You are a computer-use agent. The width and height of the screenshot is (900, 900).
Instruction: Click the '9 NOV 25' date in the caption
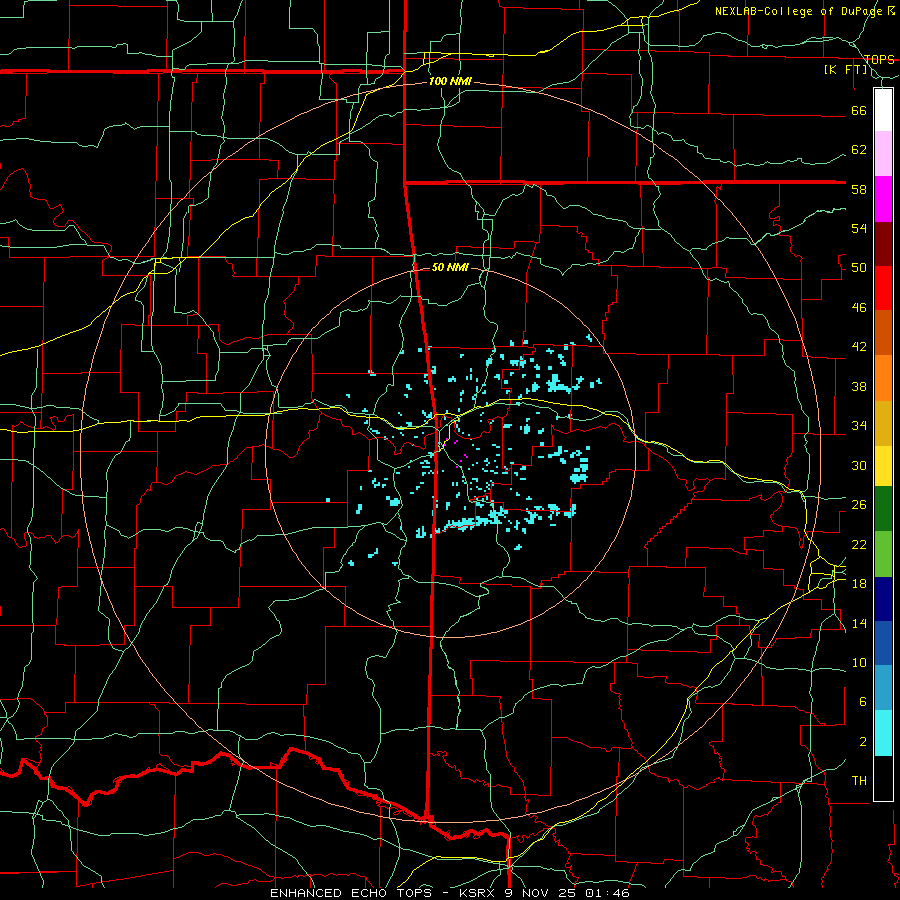[x=541, y=893]
